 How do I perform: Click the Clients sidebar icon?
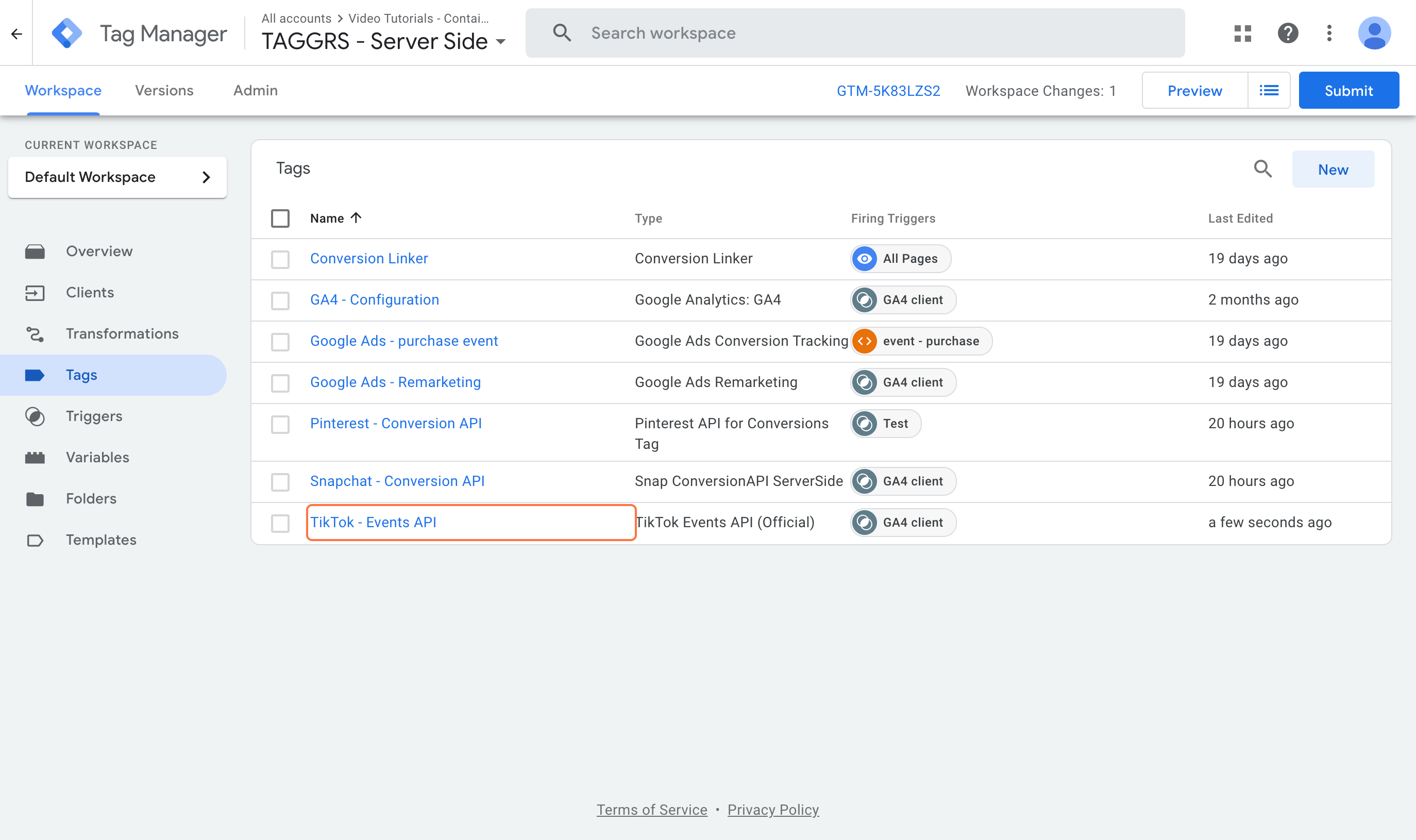(35, 293)
